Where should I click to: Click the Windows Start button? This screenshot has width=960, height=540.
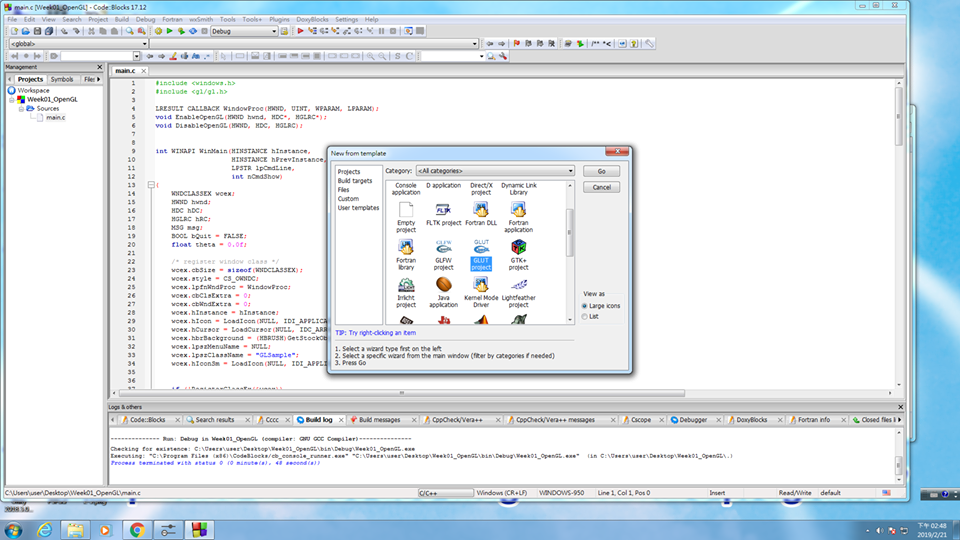[13, 530]
